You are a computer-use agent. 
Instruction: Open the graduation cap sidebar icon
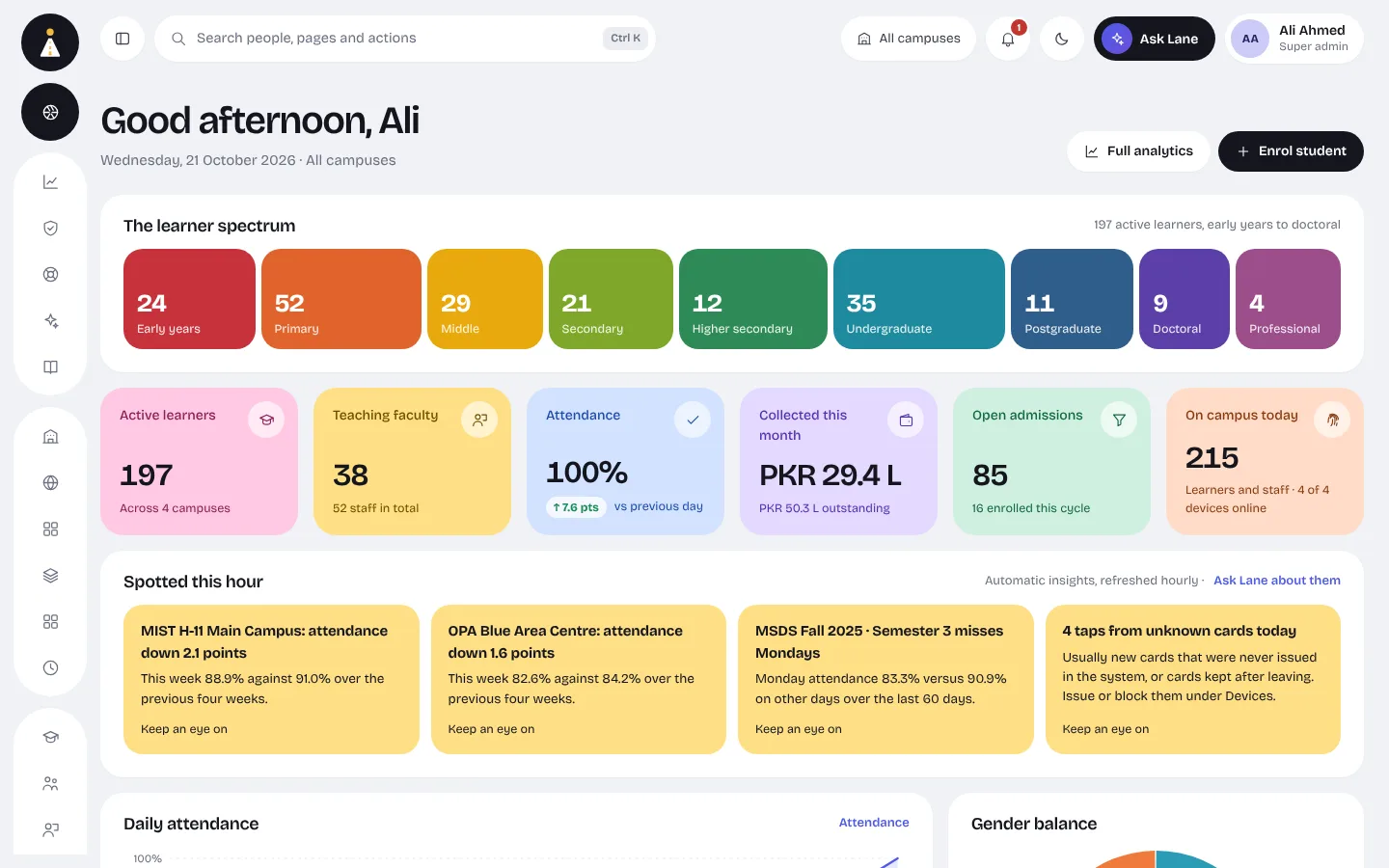(x=50, y=738)
